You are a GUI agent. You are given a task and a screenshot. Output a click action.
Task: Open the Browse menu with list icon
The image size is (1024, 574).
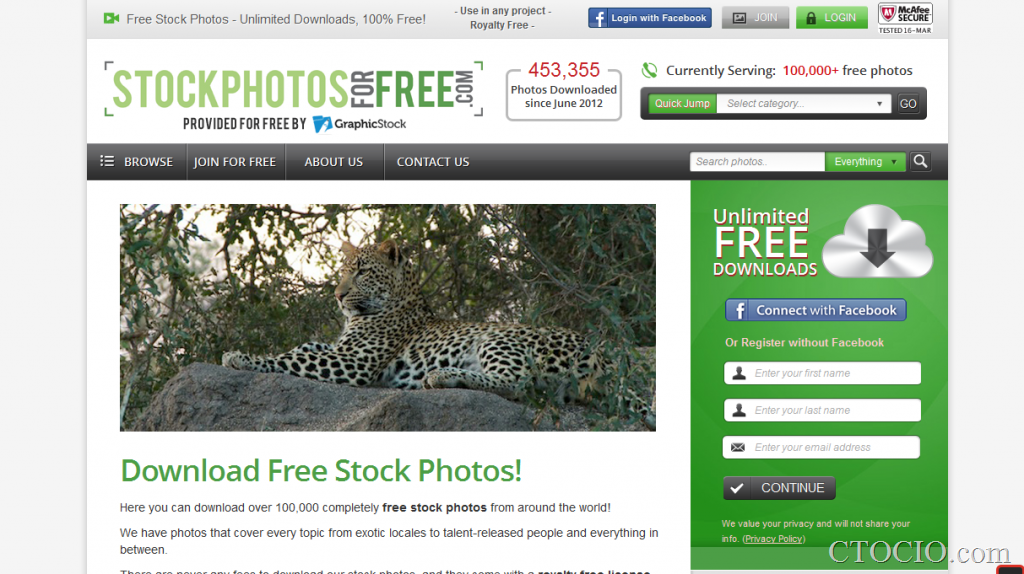click(136, 161)
